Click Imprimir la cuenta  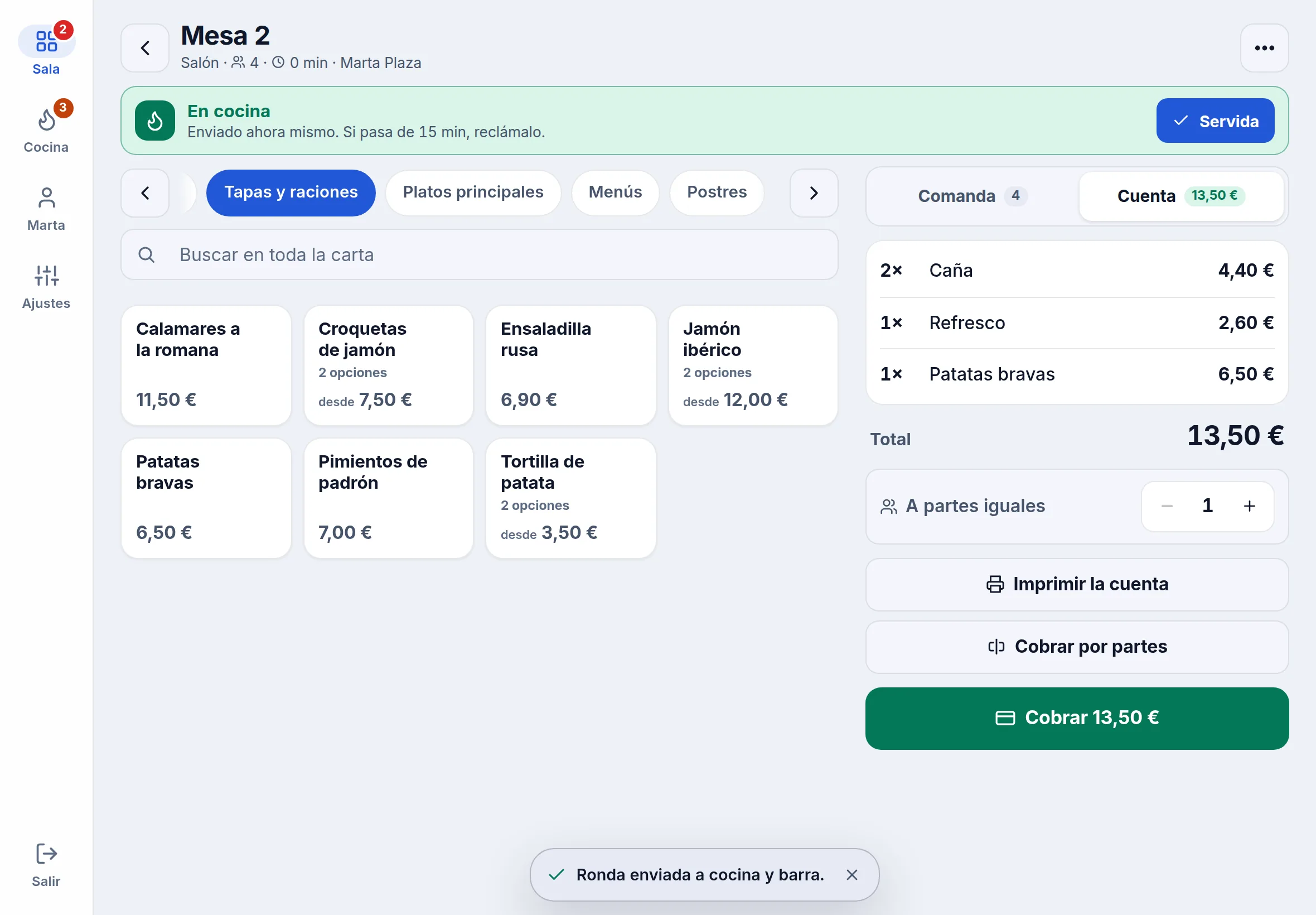click(1077, 584)
